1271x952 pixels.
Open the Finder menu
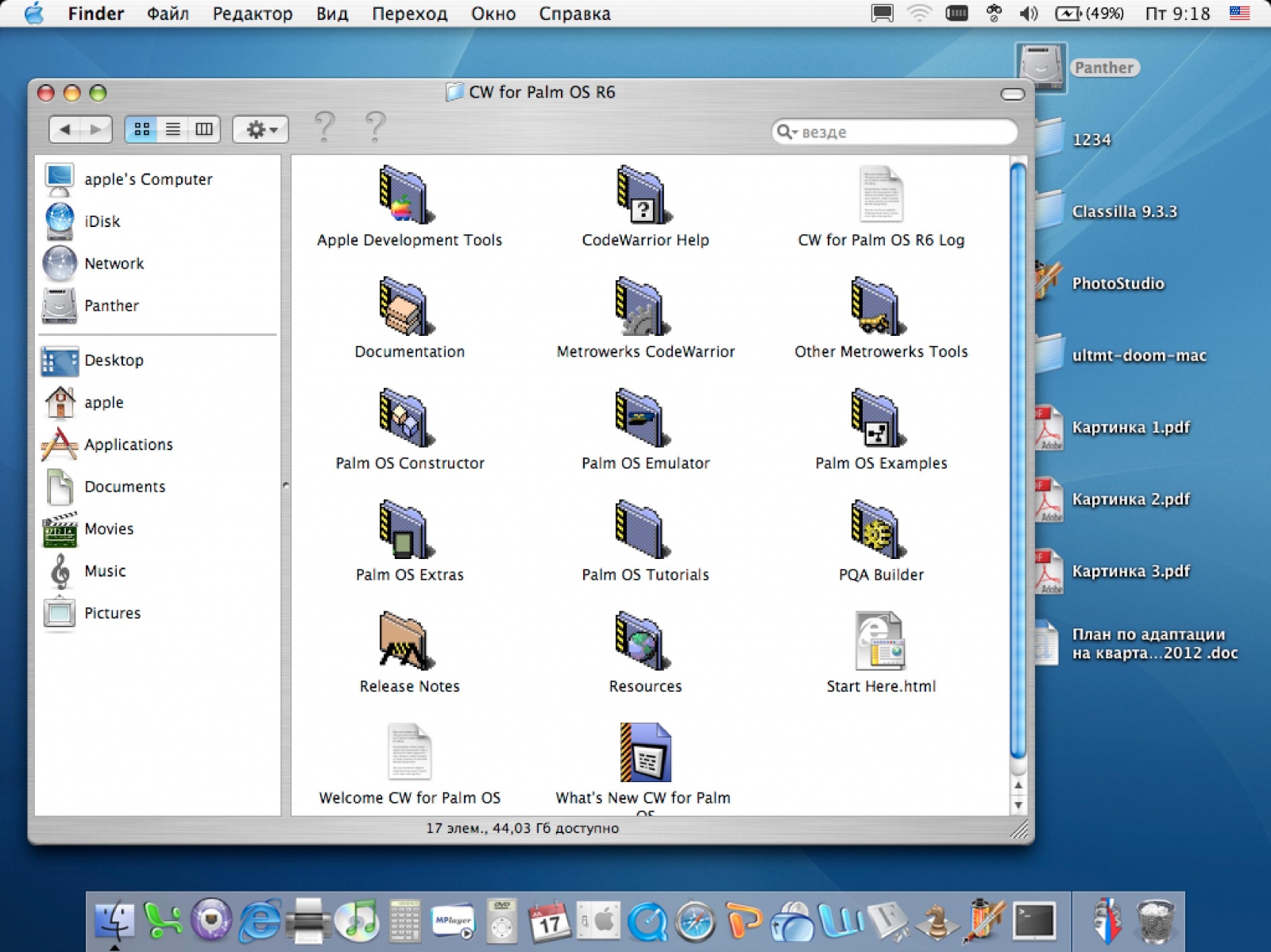tap(96, 13)
